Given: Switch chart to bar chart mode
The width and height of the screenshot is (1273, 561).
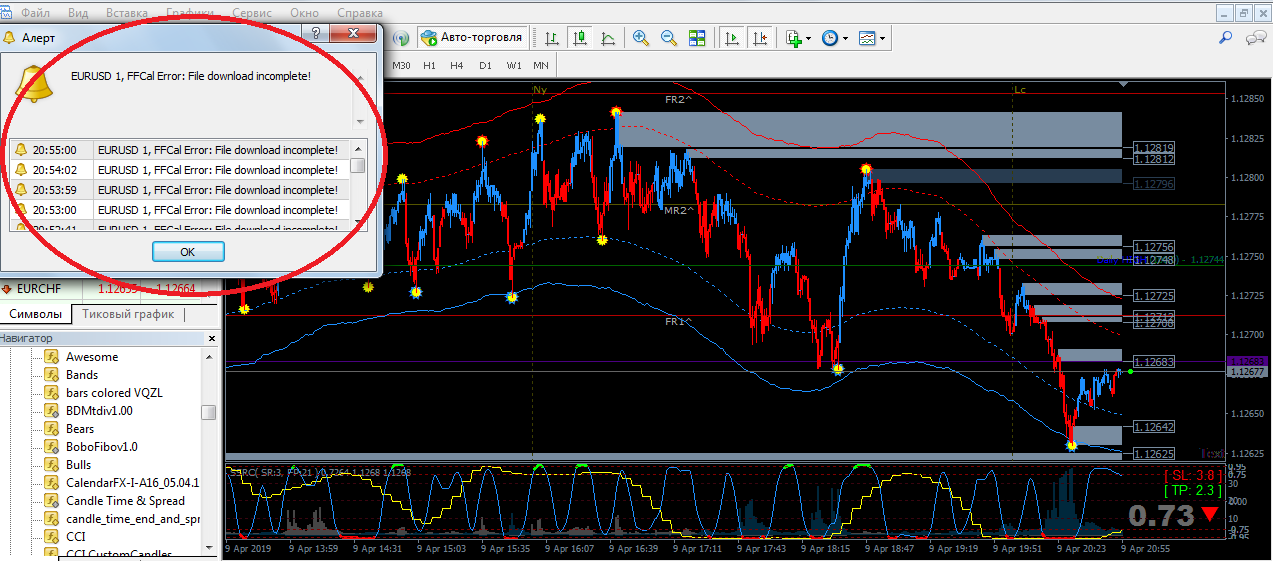Looking at the screenshot, I should [x=551, y=38].
